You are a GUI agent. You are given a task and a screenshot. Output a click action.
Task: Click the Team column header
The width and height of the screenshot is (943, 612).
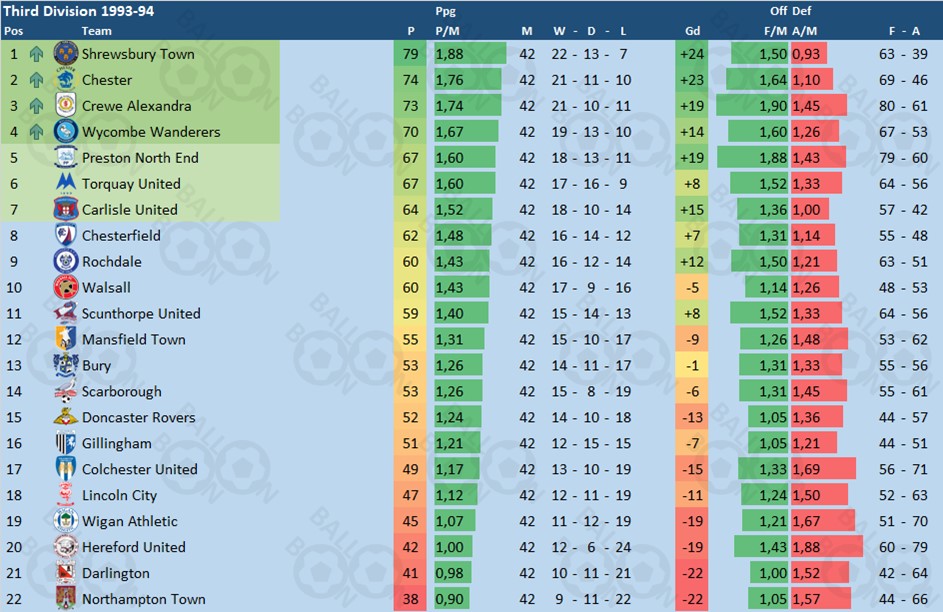tap(96, 31)
